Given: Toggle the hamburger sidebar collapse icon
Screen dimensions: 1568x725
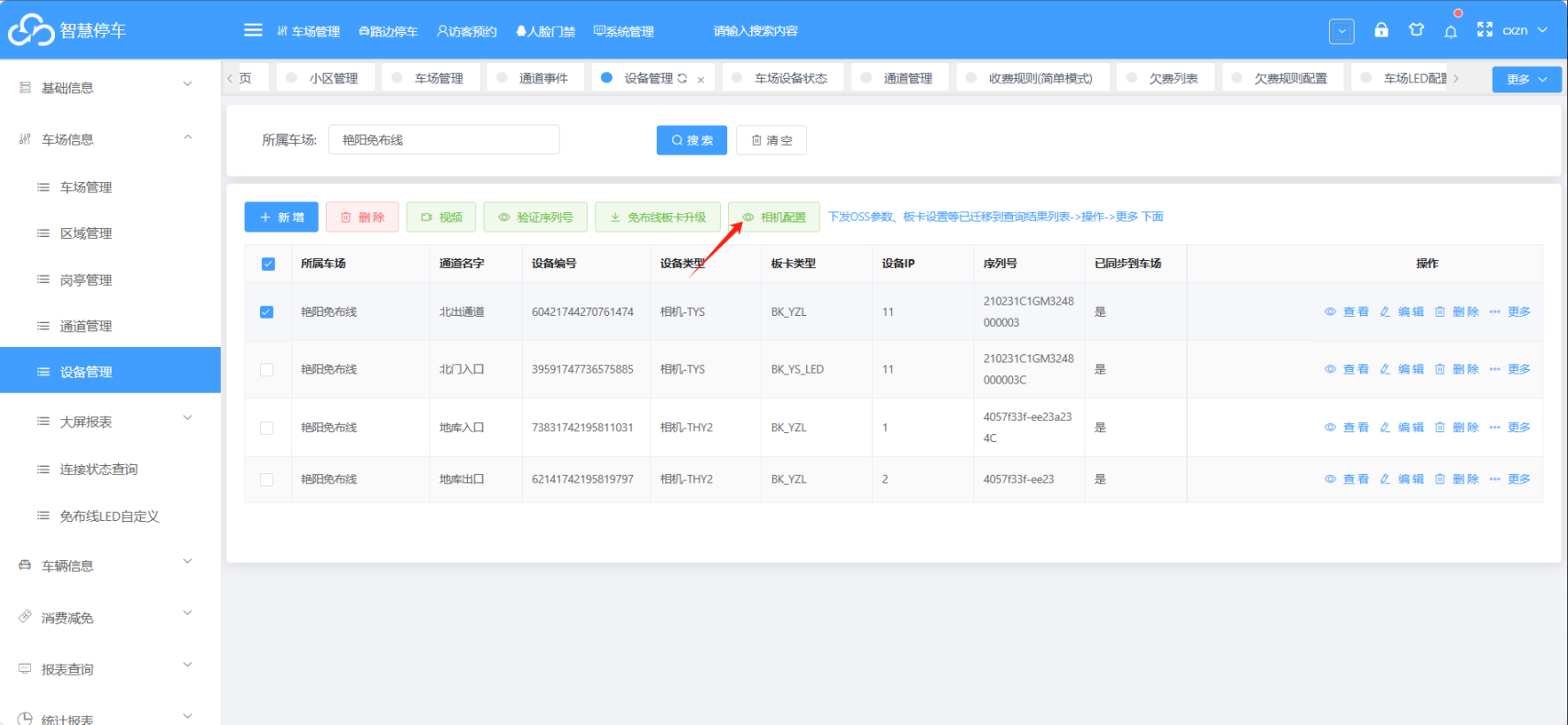Looking at the screenshot, I should coord(253,30).
